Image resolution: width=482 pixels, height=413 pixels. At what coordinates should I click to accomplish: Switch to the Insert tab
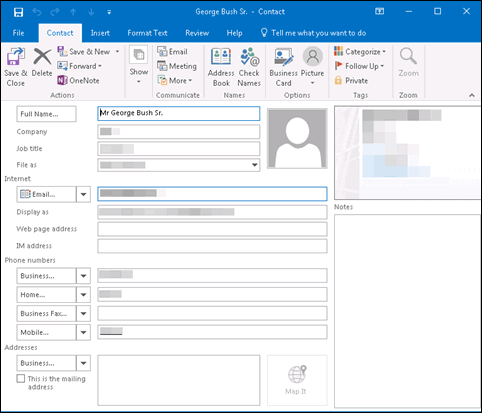100,33
